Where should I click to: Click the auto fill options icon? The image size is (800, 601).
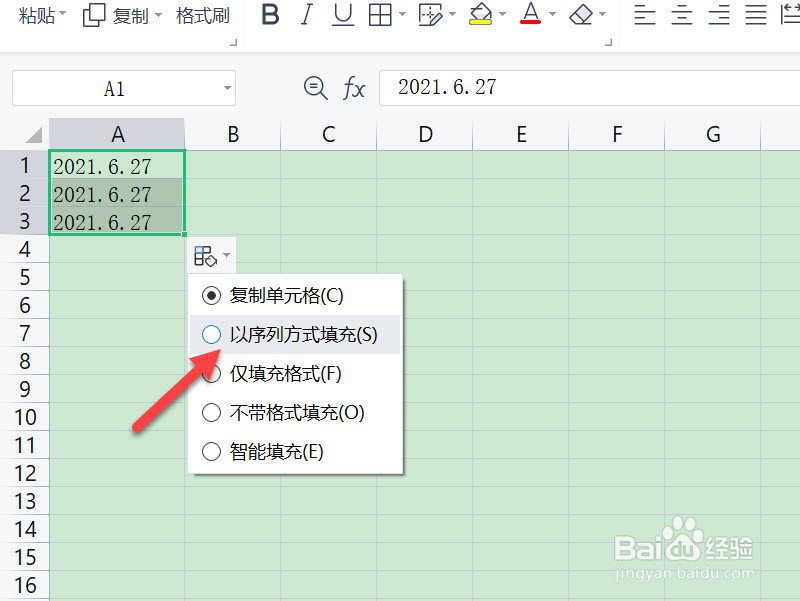[206, 256]
